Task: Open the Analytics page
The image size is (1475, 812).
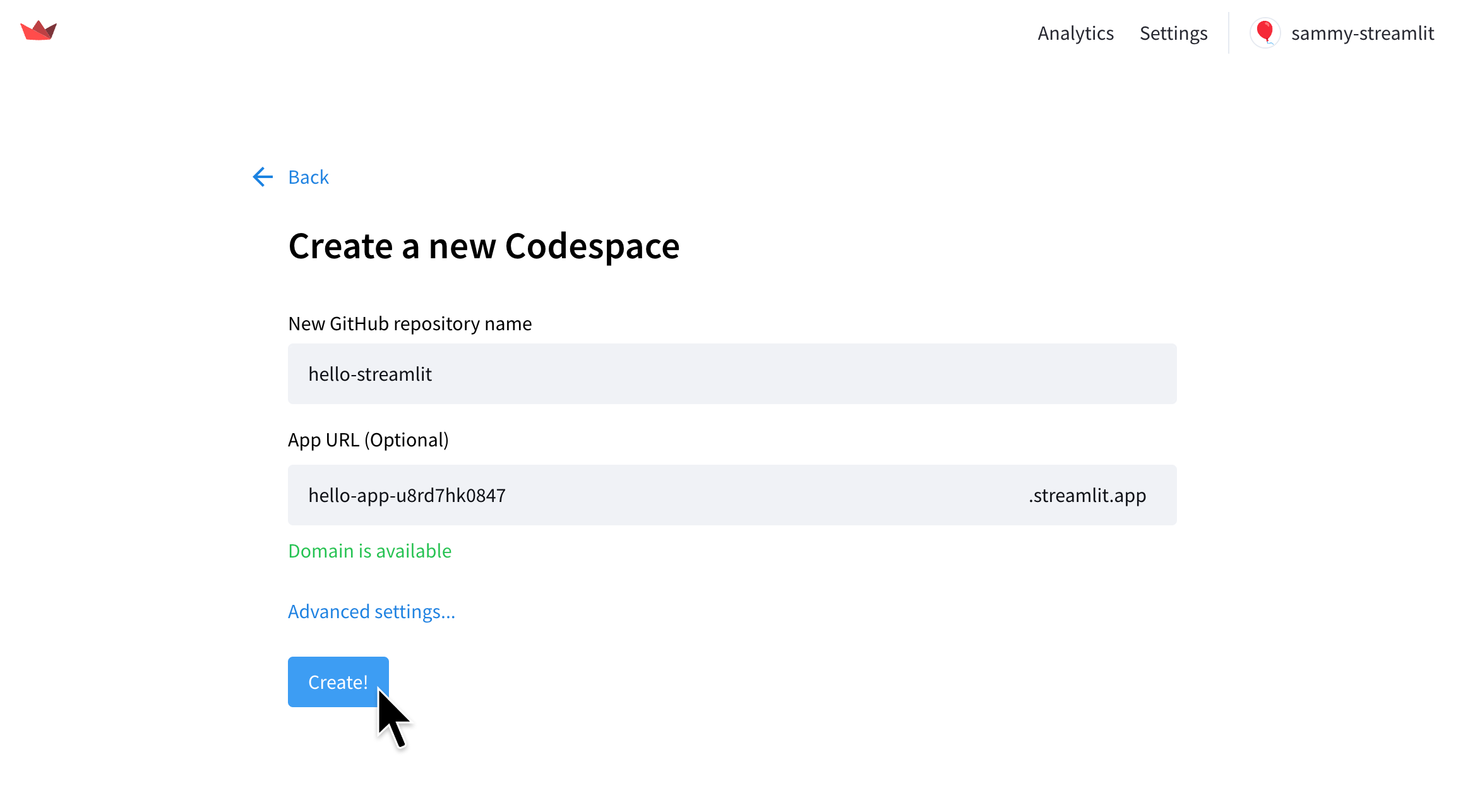Action: pos(1075,33)
